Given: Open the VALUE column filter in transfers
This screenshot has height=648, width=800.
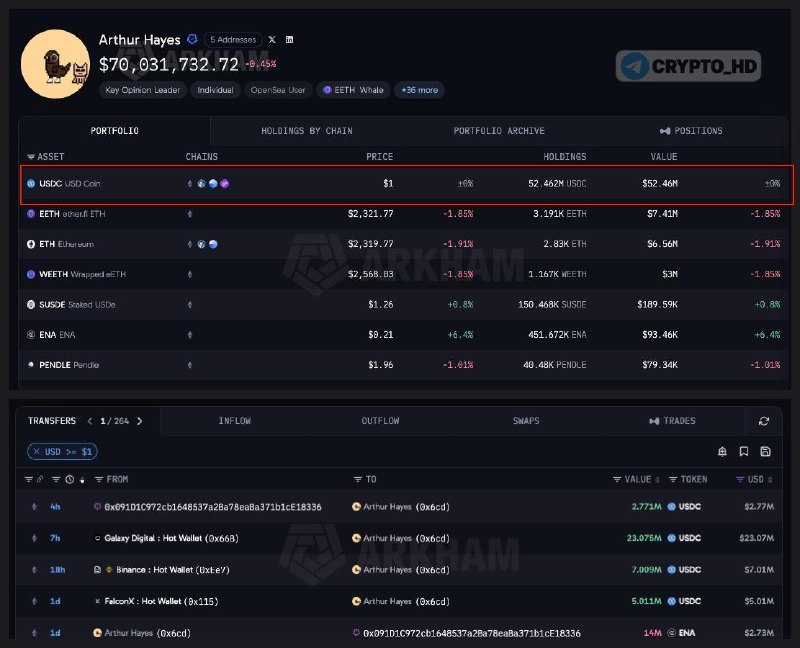Looking at the screenshot, I should click(x=617, y=480).
